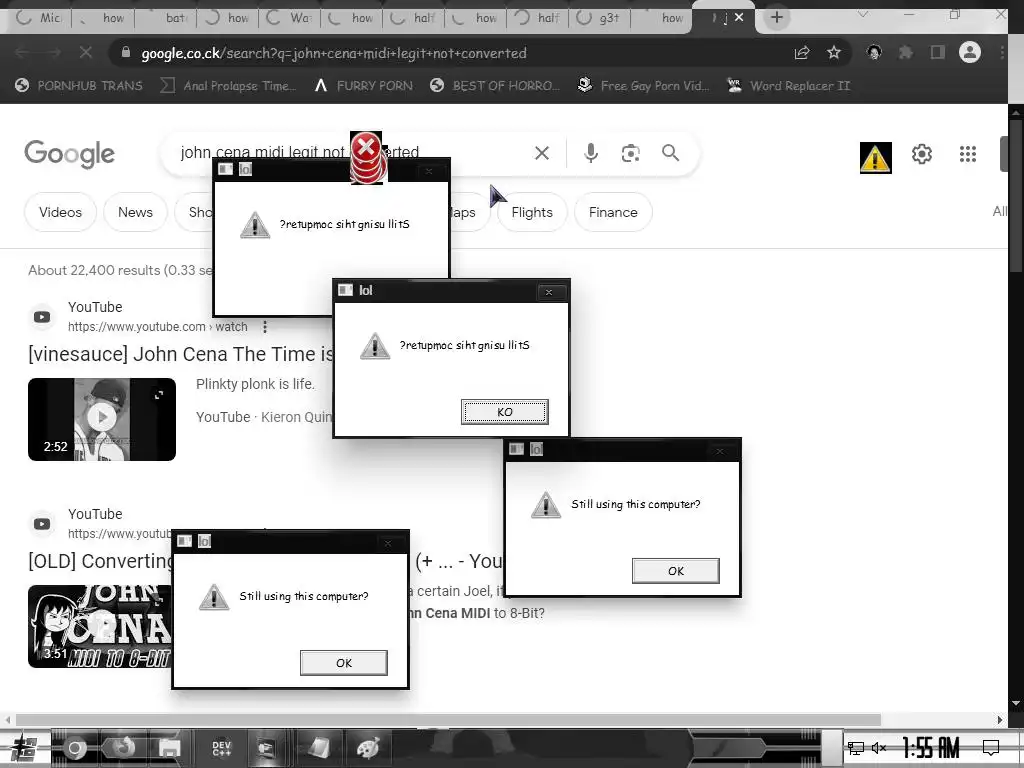This screenshot has width=1024, height=768.
Task: Click the yellow warning triangle icon near Google settings
Action: point(875,157)
